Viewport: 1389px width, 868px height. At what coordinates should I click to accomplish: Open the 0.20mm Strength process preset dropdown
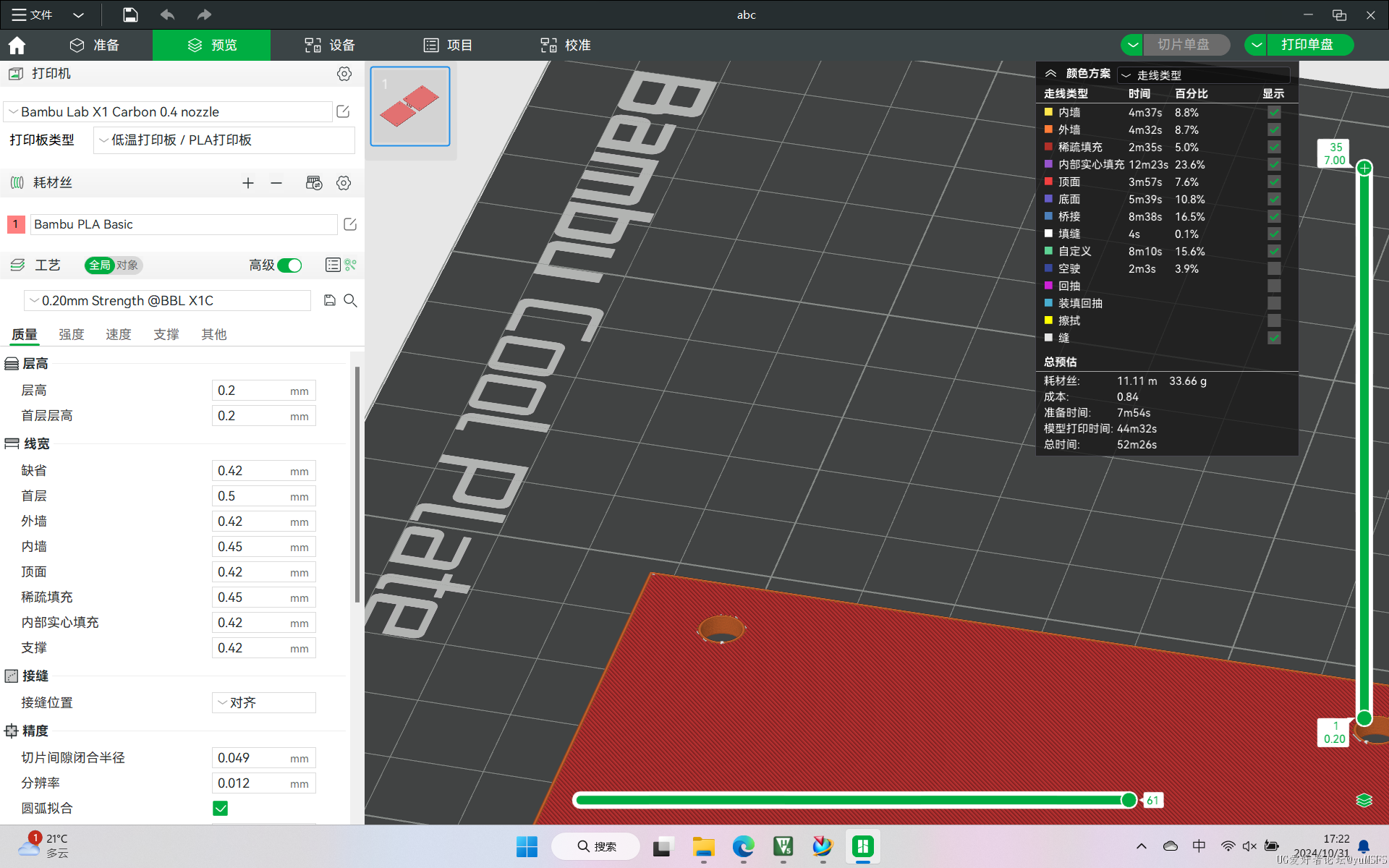click(x=168, y=300)
